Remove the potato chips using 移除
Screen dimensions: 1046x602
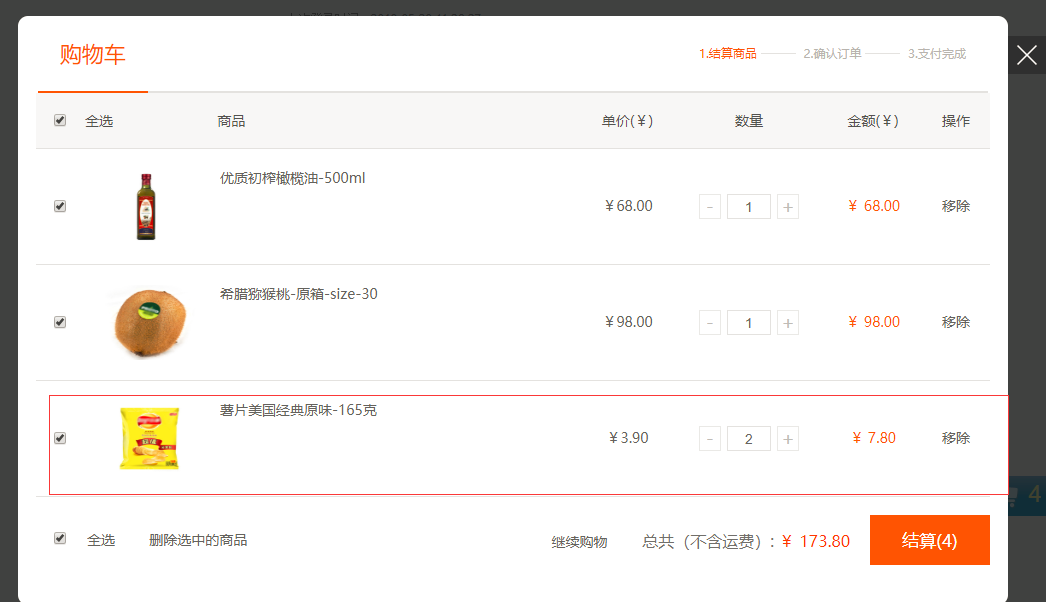click(x=955, y=438)
